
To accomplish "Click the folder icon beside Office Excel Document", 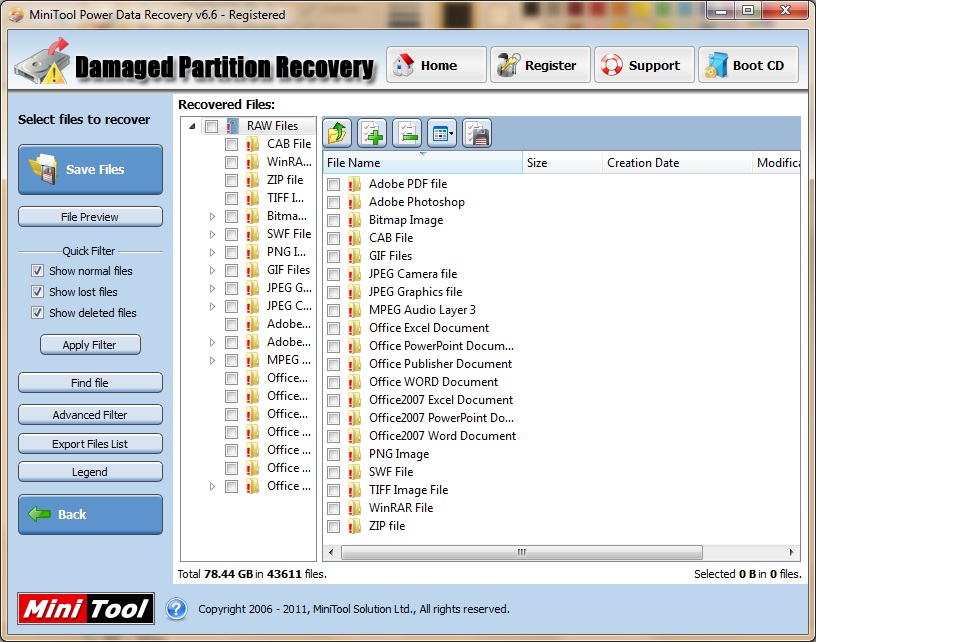I will click(x=354, y=328).
